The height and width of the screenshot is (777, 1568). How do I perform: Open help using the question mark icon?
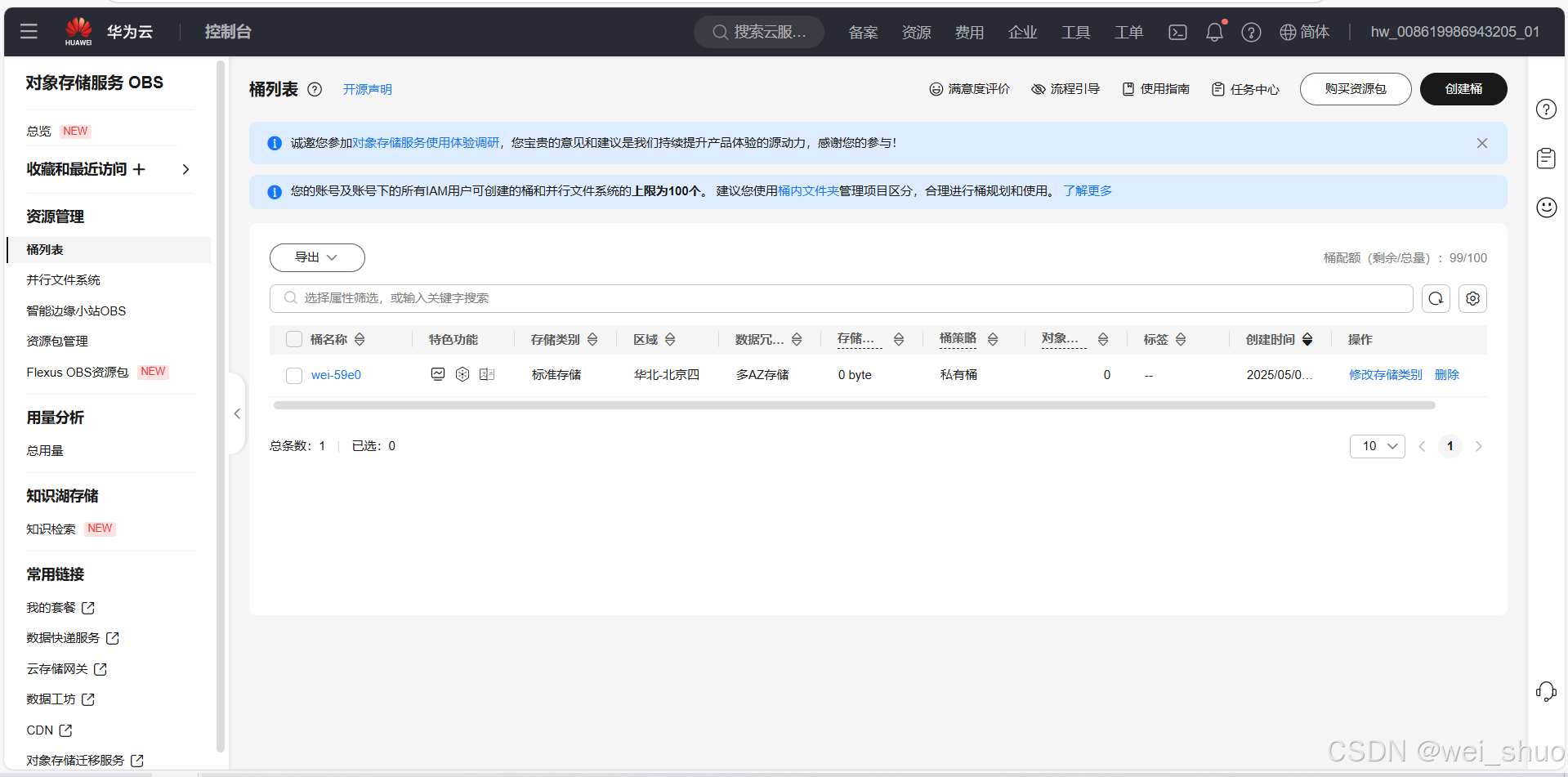click(1251, 32)
